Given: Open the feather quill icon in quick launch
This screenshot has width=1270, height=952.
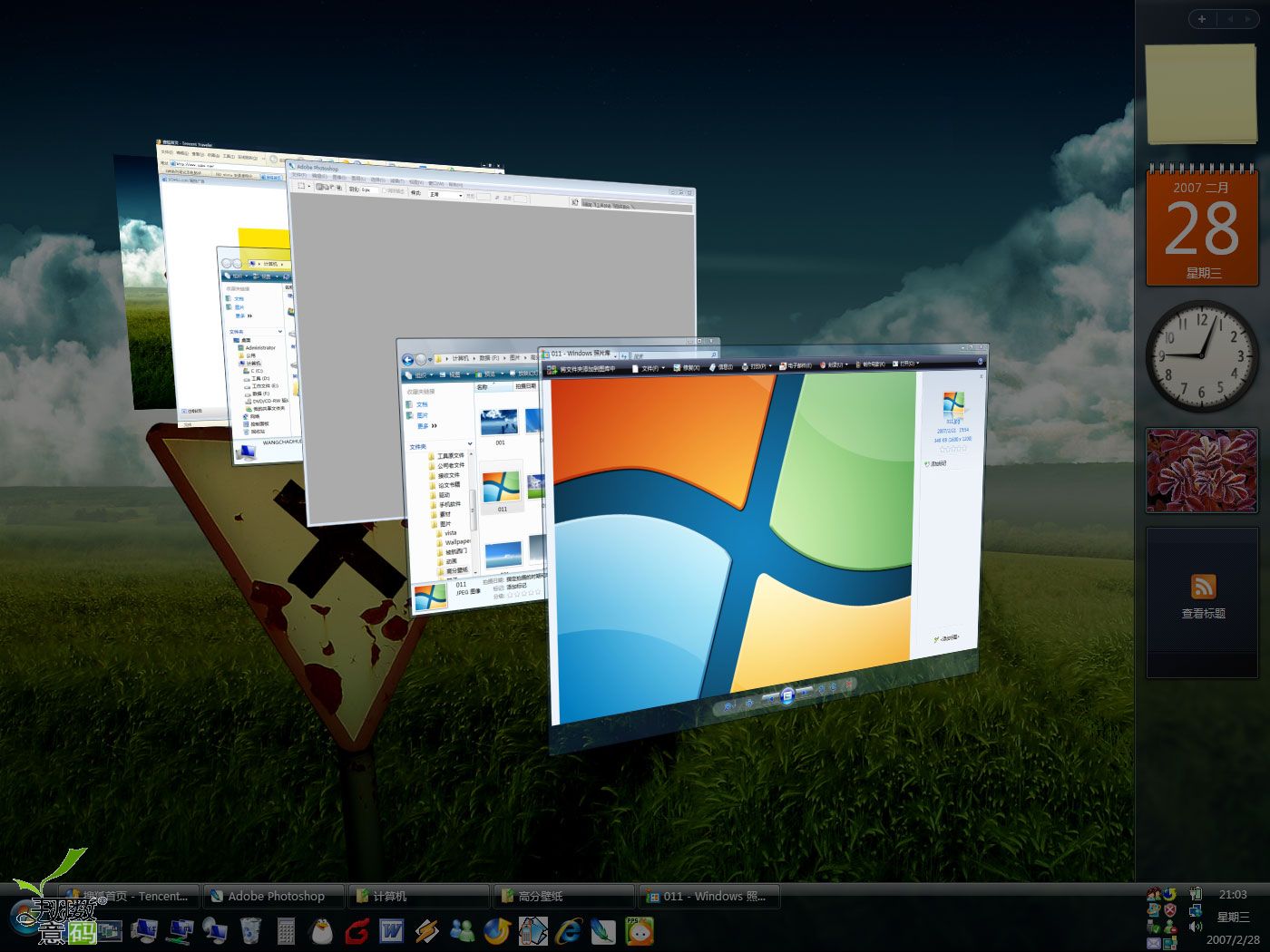Looking at the screenshot, I should (x=603, y=930).
